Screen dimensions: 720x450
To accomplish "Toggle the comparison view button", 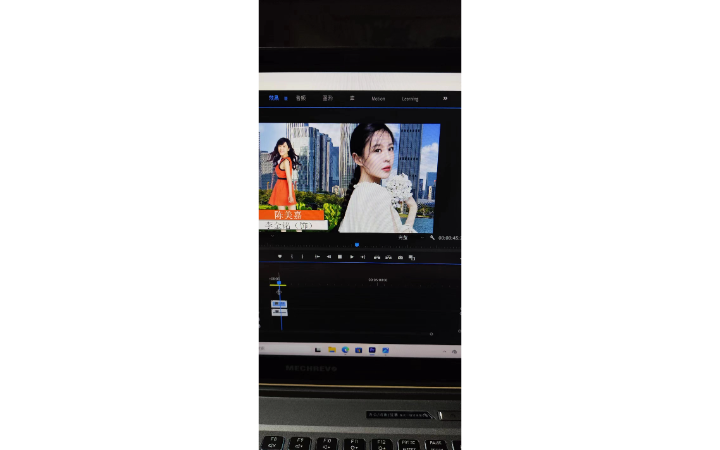I will (x=412, y=258).
